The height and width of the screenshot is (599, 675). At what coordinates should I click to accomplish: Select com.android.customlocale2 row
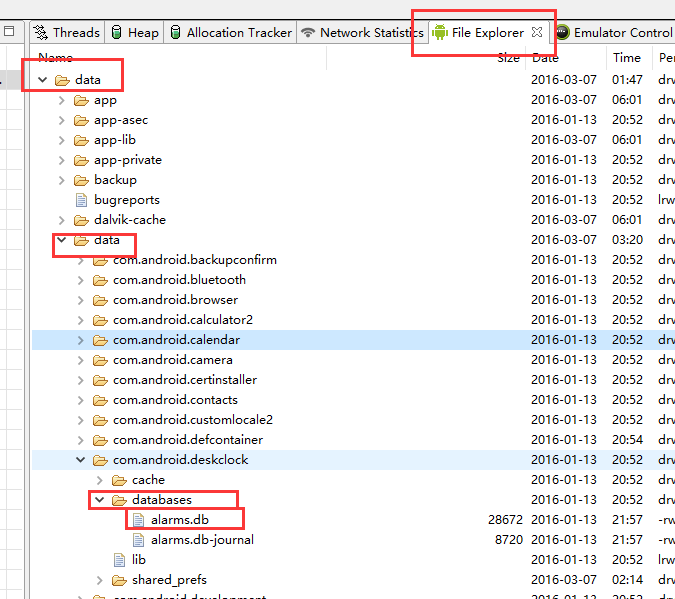click(x=353, y=420)
